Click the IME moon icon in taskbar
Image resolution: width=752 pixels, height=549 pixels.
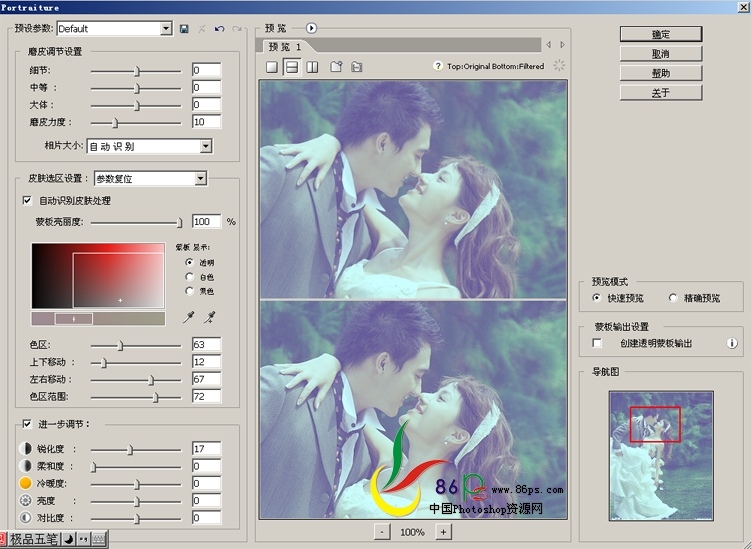pos(69,539)
